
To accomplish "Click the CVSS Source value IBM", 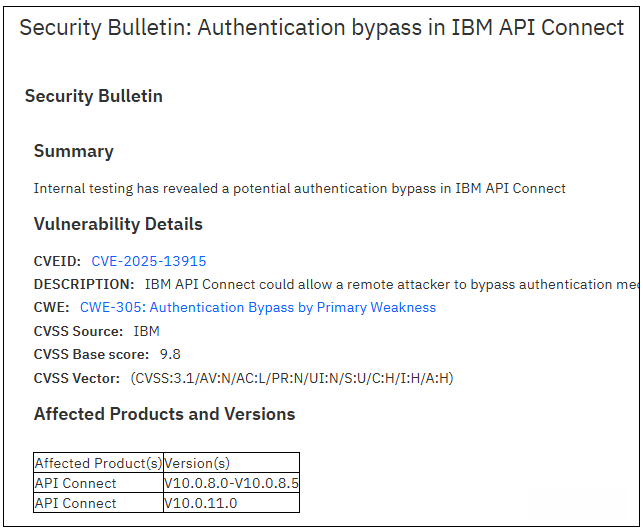I will tap(146, 331).
